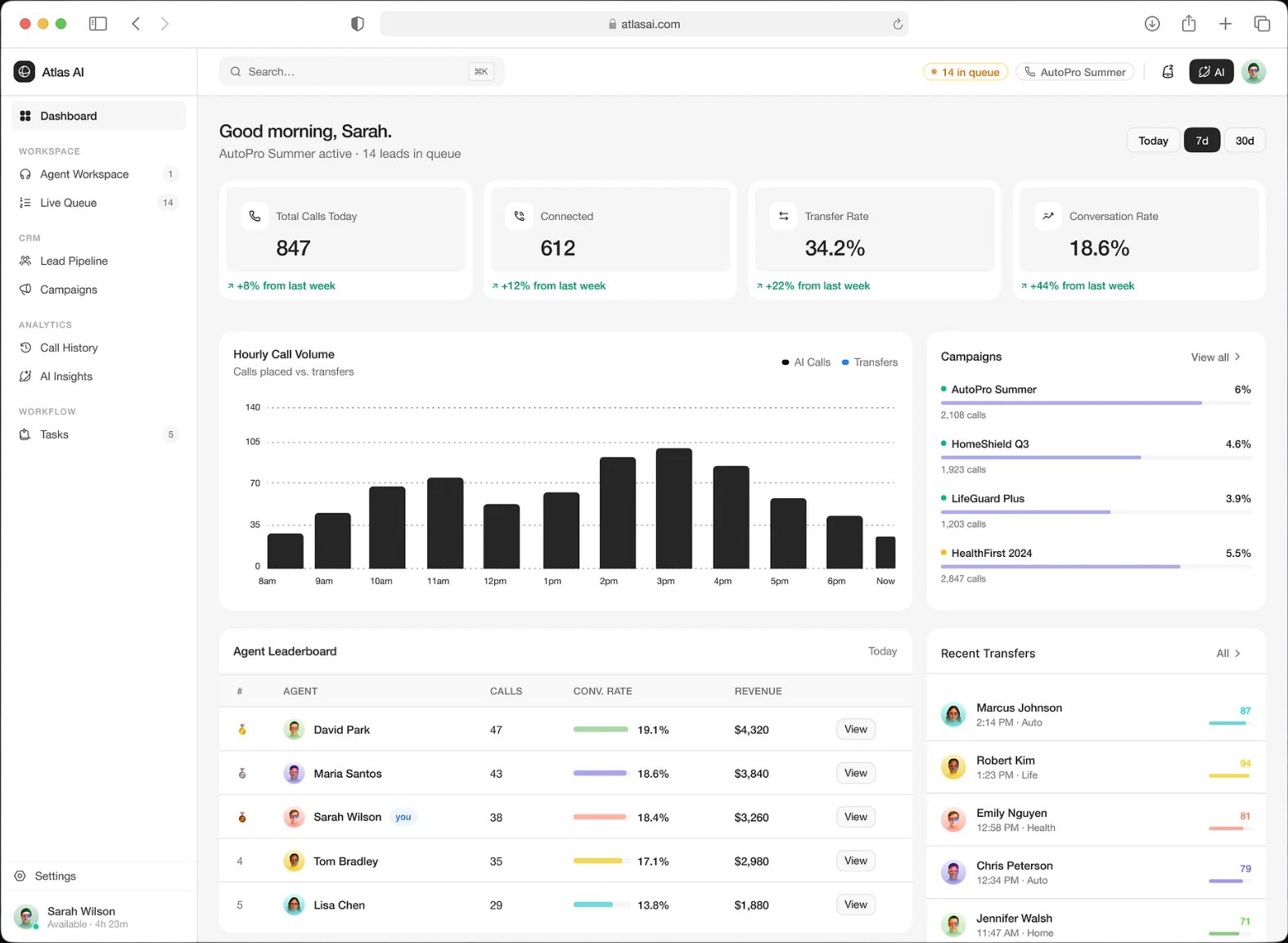
Task: Click the Connected call icon
Action: click(519, 216)
